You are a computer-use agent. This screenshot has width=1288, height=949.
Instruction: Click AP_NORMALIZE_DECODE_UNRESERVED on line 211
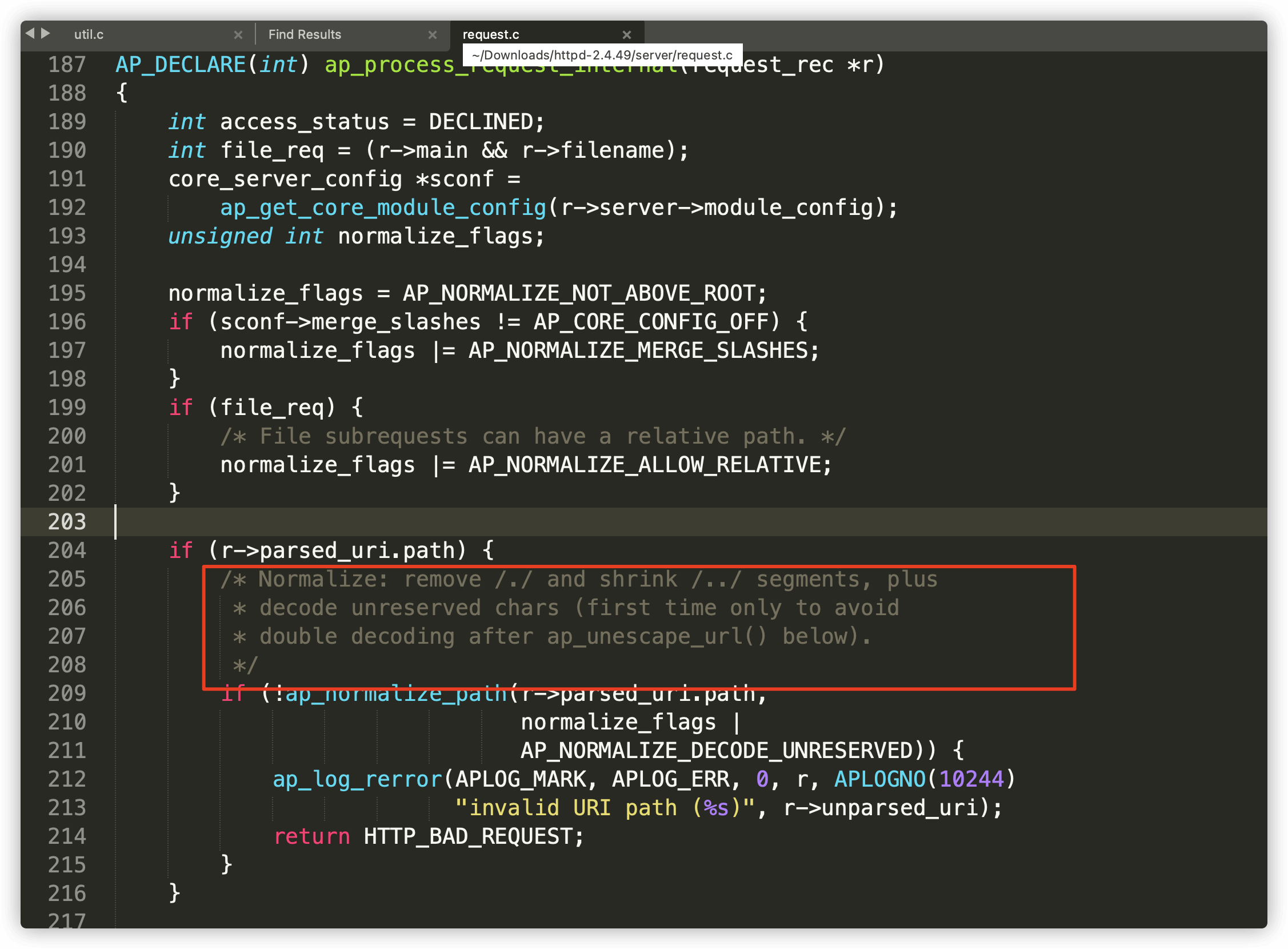717,751
